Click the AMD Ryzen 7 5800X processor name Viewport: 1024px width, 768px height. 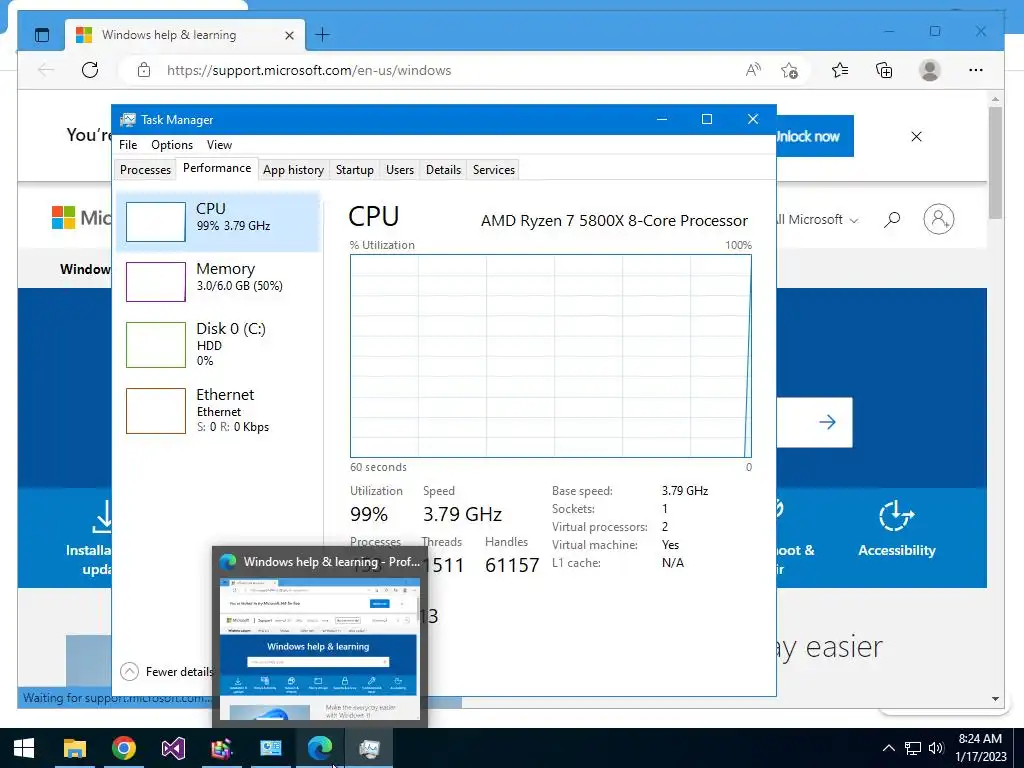614,221
